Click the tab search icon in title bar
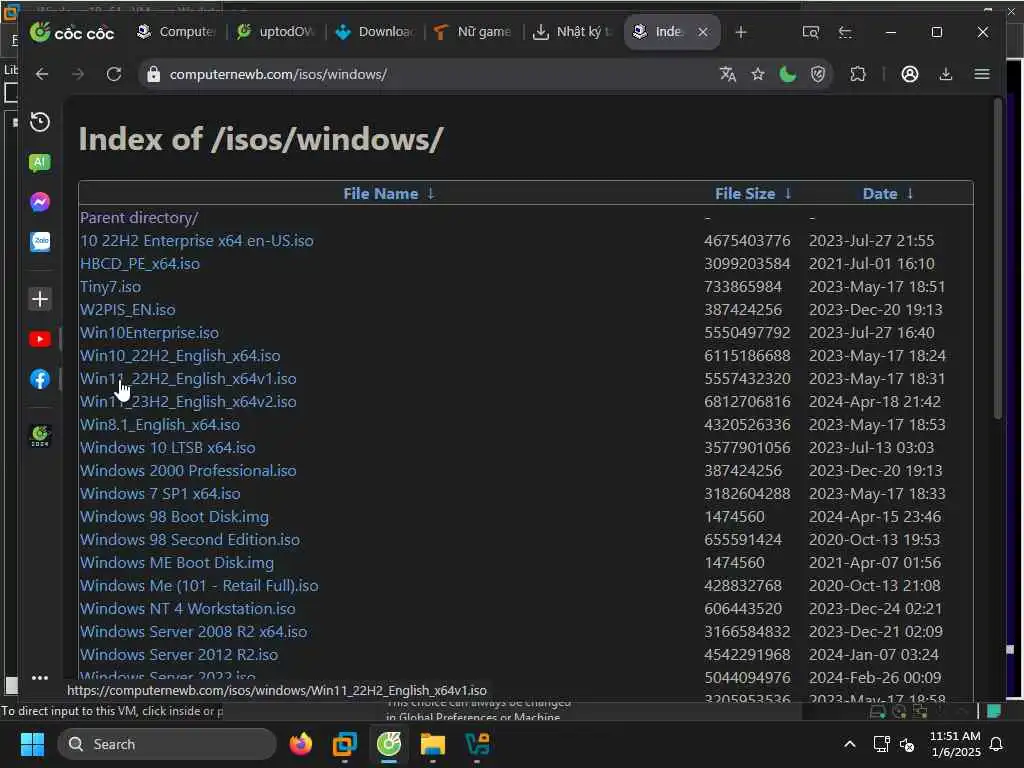 810,32
